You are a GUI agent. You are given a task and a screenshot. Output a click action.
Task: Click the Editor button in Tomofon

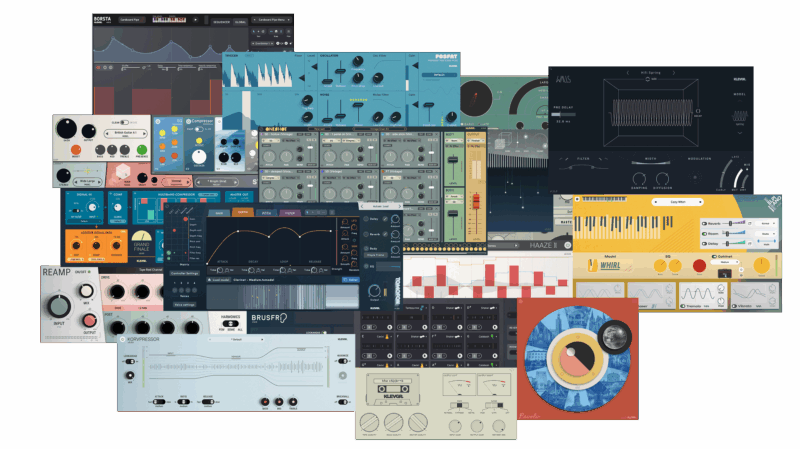coord(351,280)
